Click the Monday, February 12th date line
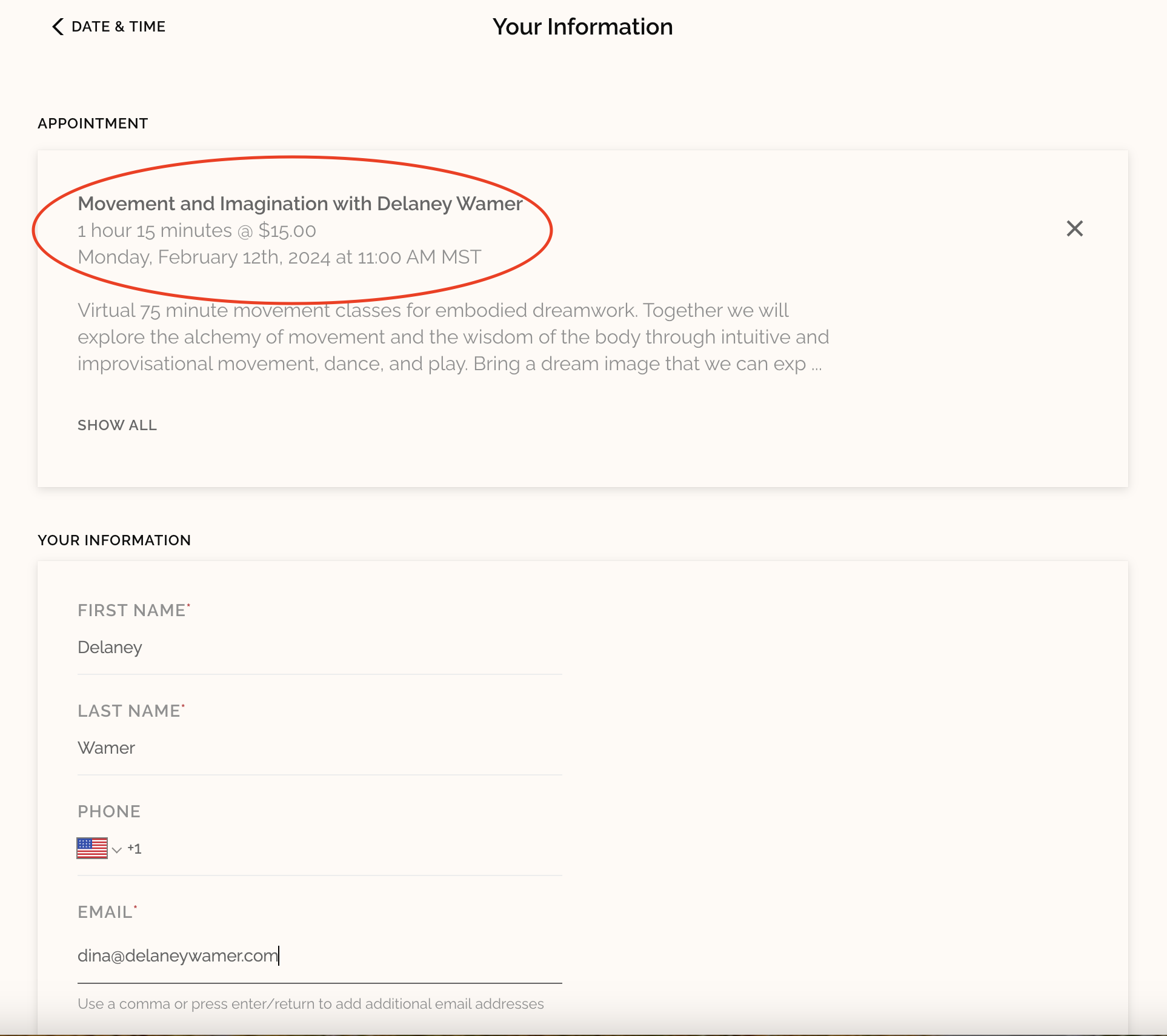 [x=279, y=257]
